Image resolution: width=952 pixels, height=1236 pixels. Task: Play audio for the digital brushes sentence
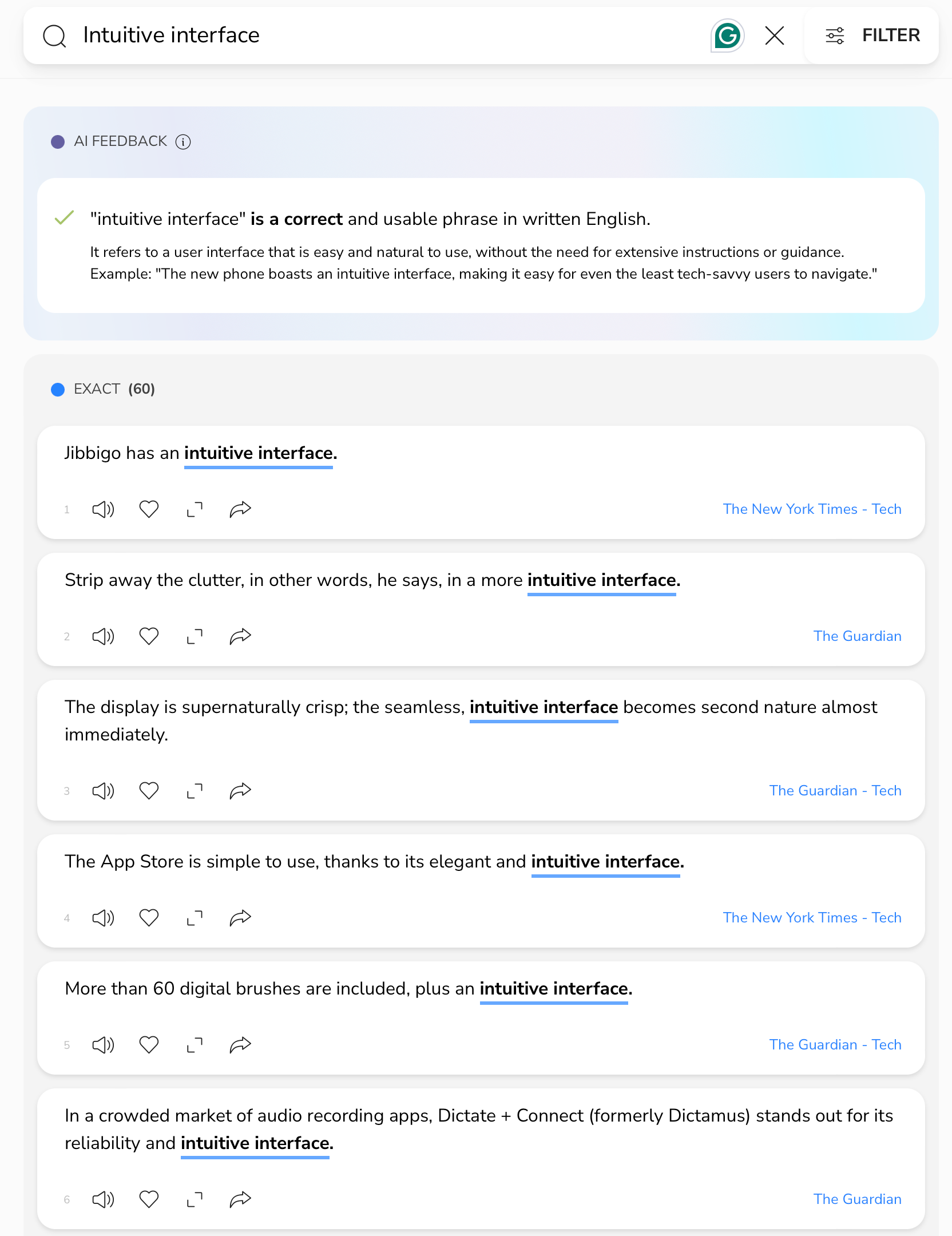tap(104, 1045)
